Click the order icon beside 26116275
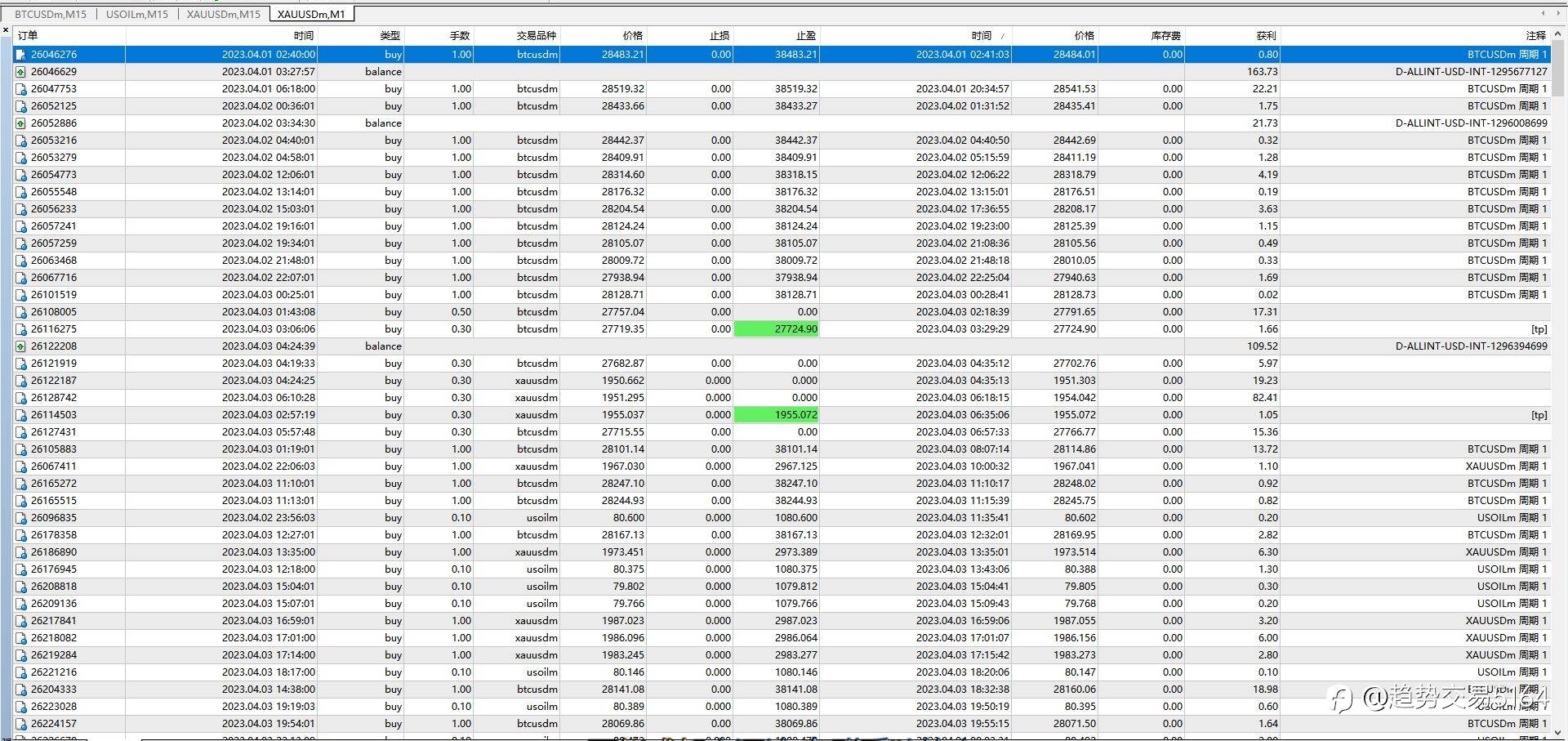This screenshot has width=1568, height=741. (20, 329)
